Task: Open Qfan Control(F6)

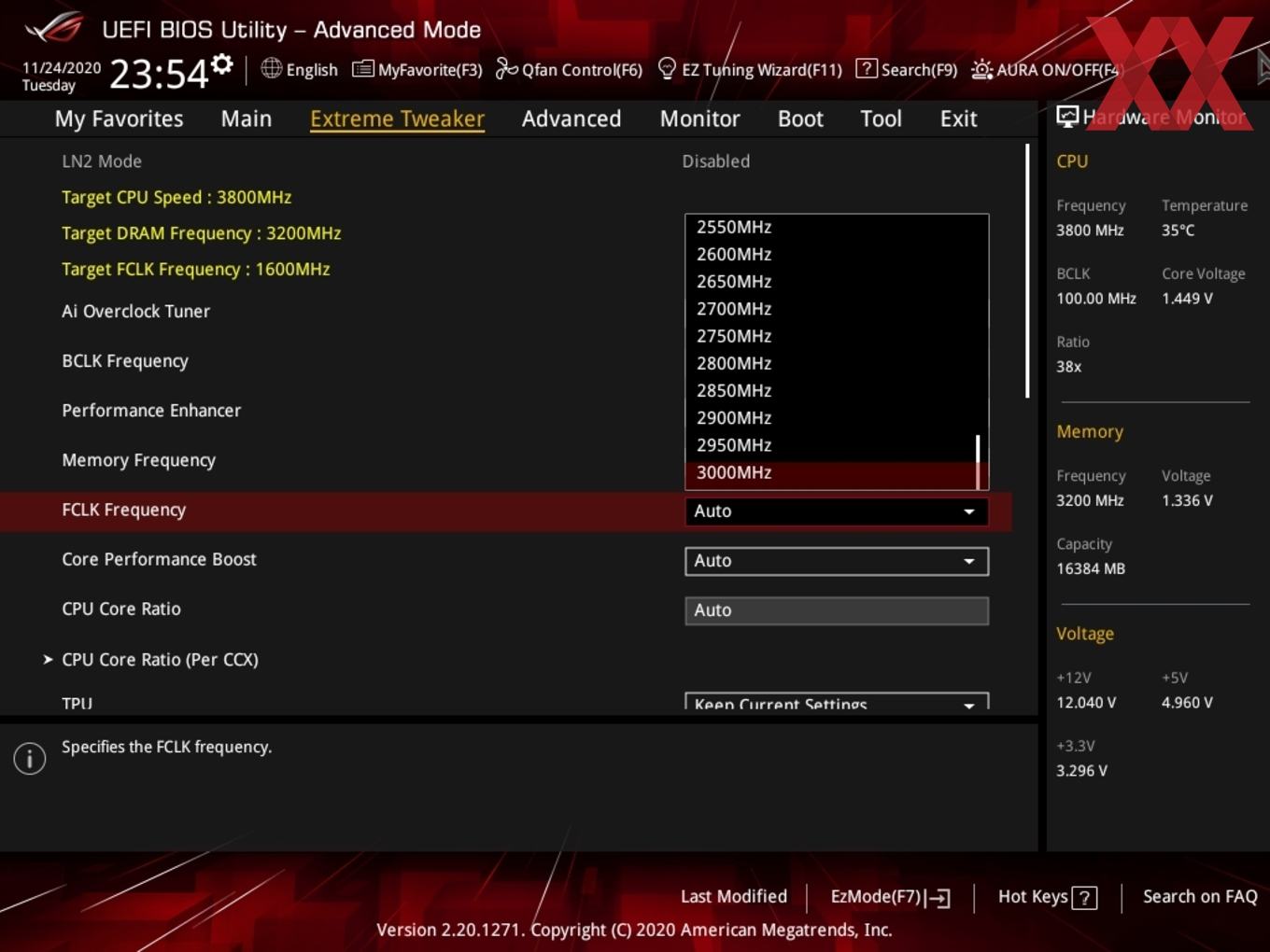Action: tap(582, 70)
